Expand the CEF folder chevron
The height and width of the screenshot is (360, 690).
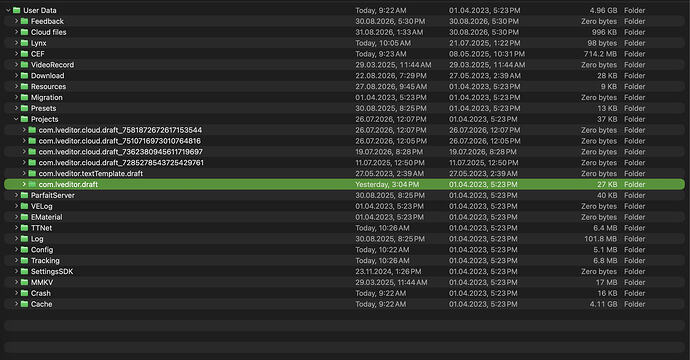tap(16, 54)
